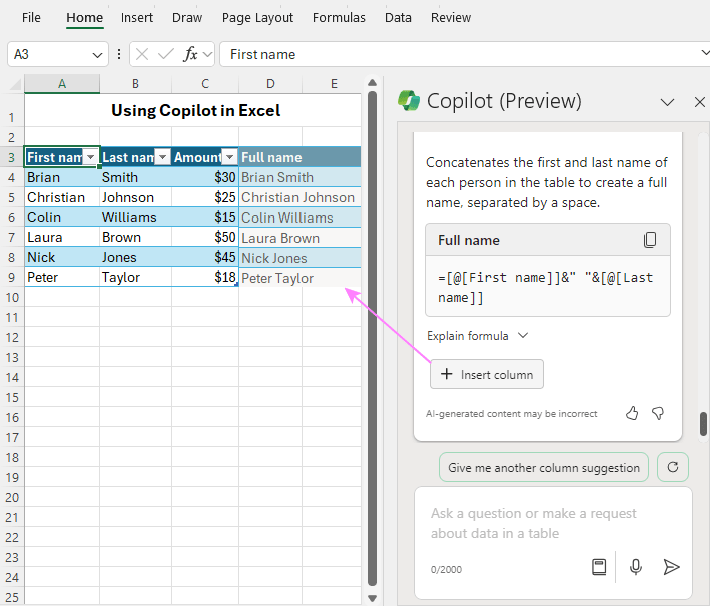Select the cell containing Laura
The image size is (710, 606).
click(62, 237)
